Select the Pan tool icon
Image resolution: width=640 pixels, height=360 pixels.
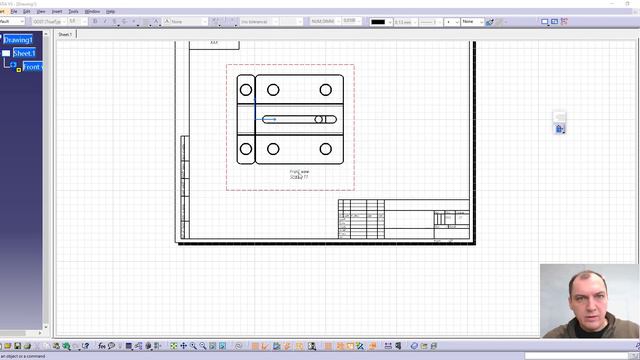[x=184, y=346]
